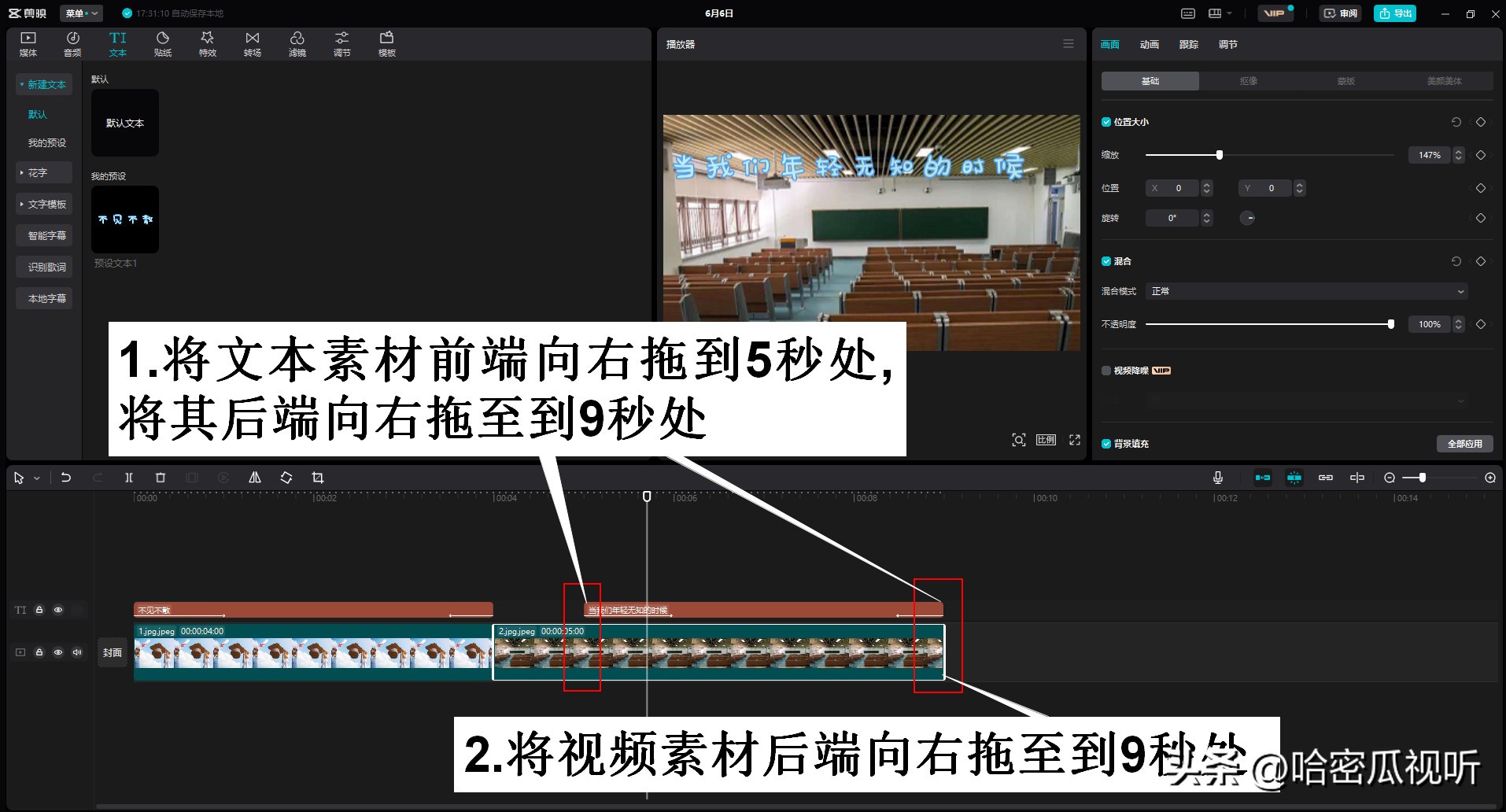
Task: Switch to the 动画 panel tab
Action: pos(1148,44)
